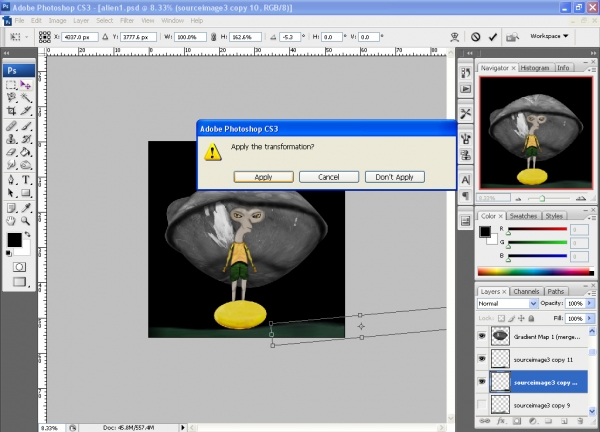The height and width of the screenshot is (432, 600).
Task: Hide the selected sourceimage3 copy layer eye
Action: [x=482, y=381]
